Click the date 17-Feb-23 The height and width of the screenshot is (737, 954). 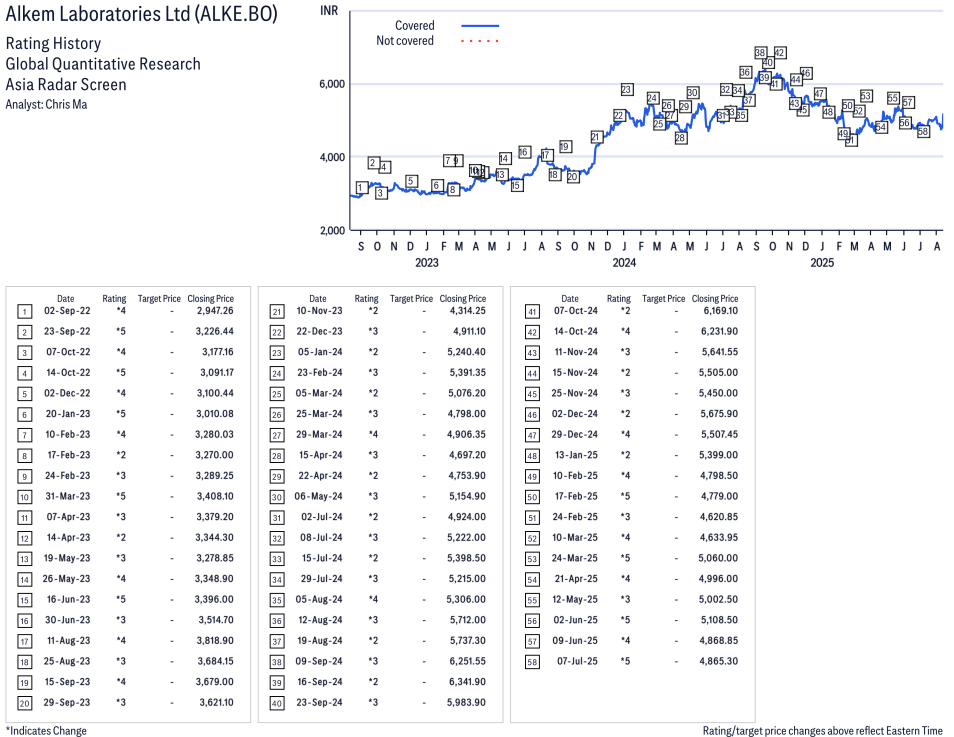point(69,455)
